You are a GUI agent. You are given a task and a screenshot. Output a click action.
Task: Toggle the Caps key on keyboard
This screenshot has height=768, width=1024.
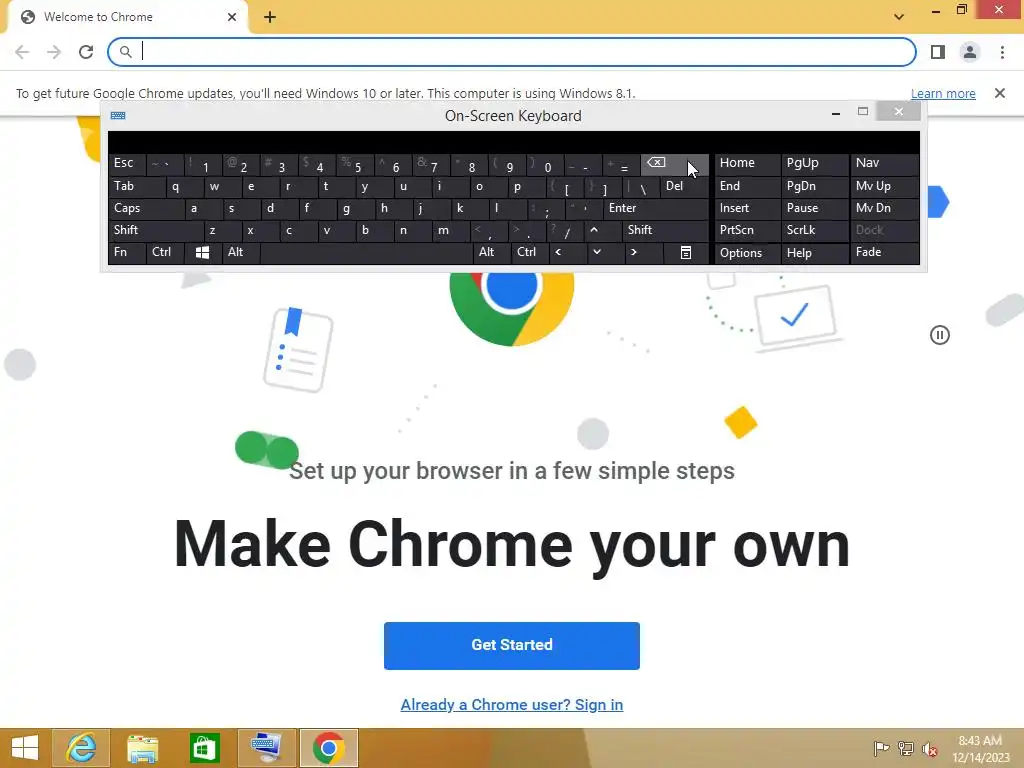point(146,208)
